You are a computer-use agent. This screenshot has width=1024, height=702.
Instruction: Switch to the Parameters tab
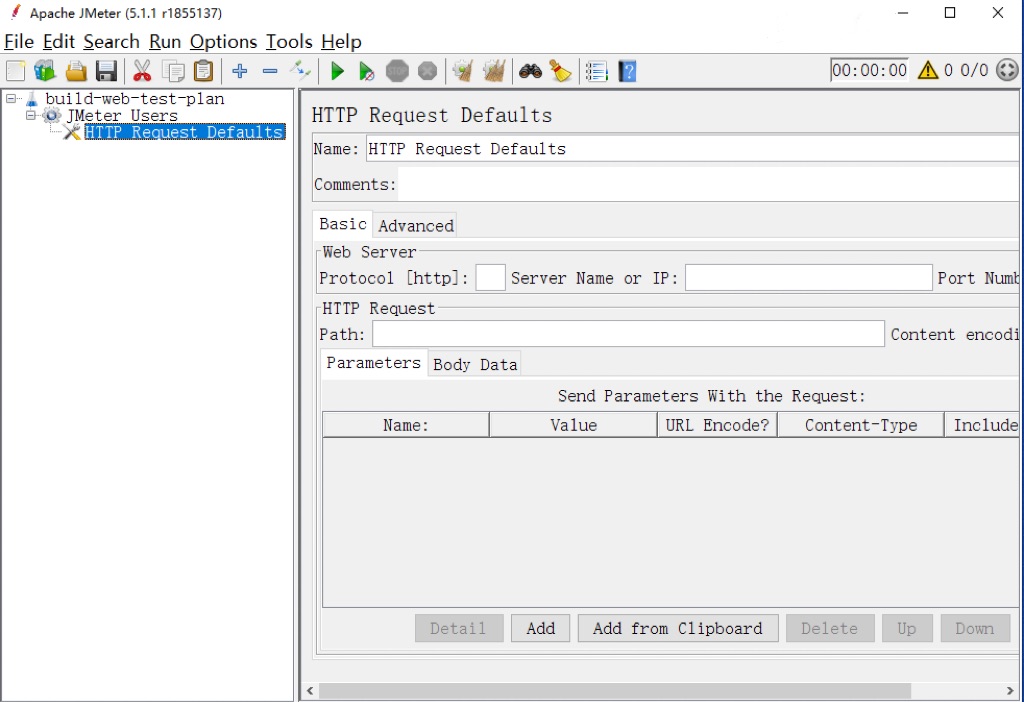coord(374,363)
